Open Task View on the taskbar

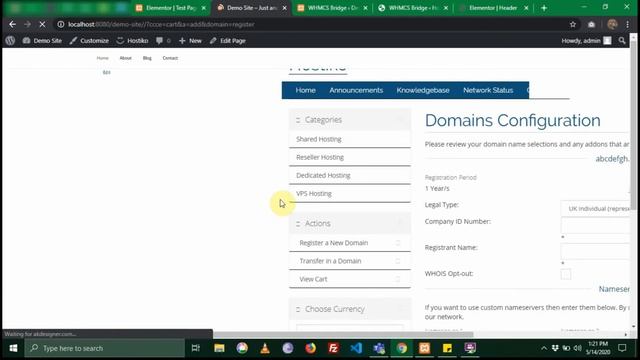196,348
